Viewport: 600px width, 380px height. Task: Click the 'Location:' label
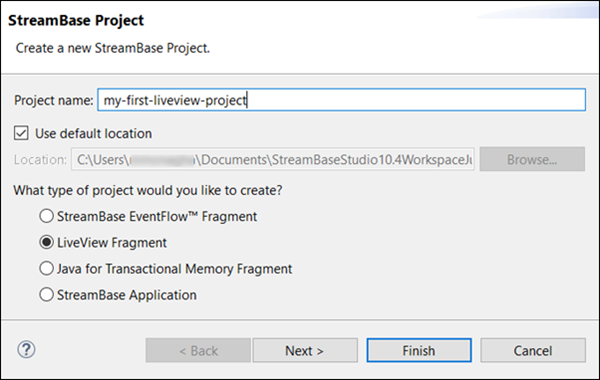(40, 160)
